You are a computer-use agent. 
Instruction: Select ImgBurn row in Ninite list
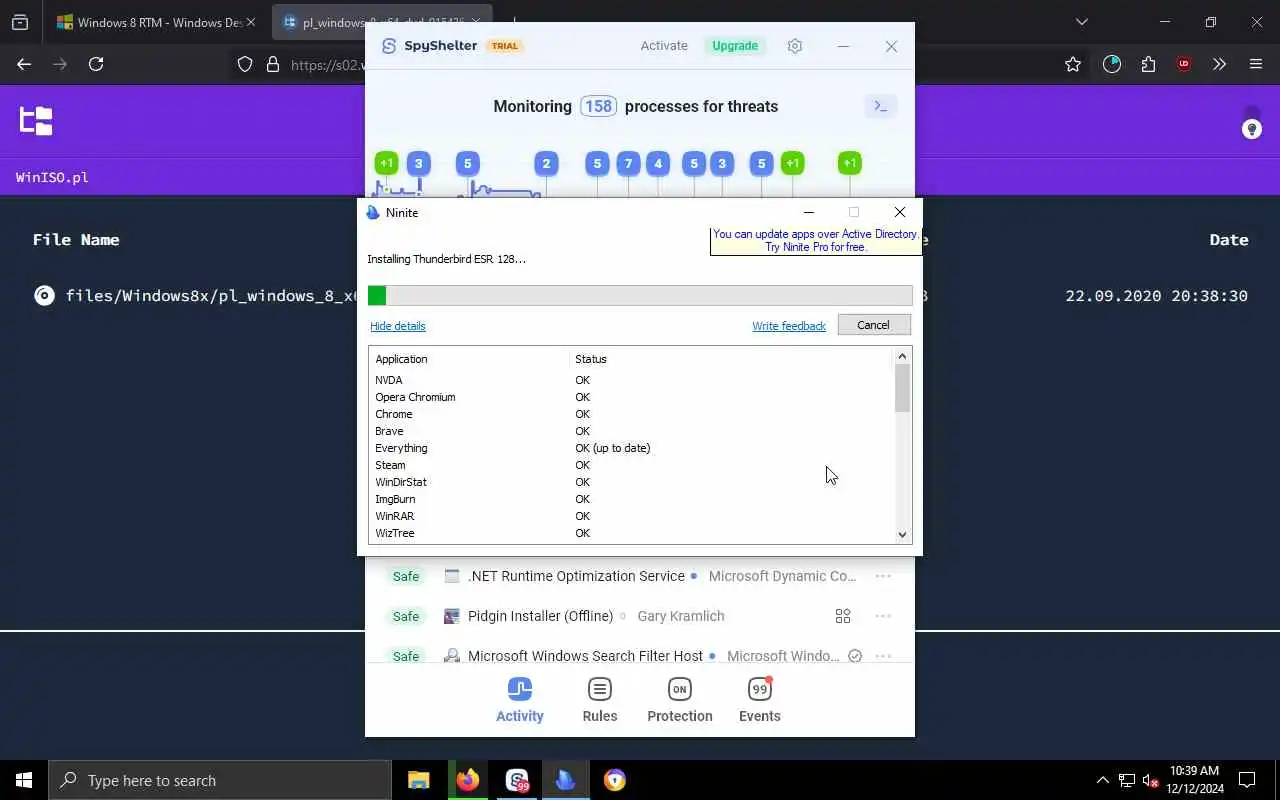click(x=631, y=499)
